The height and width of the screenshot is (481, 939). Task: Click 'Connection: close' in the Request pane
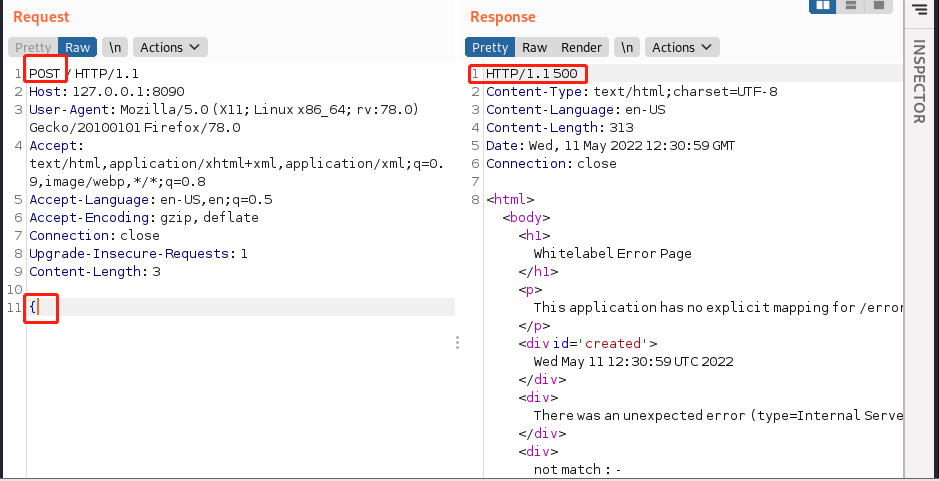(94, 235)
